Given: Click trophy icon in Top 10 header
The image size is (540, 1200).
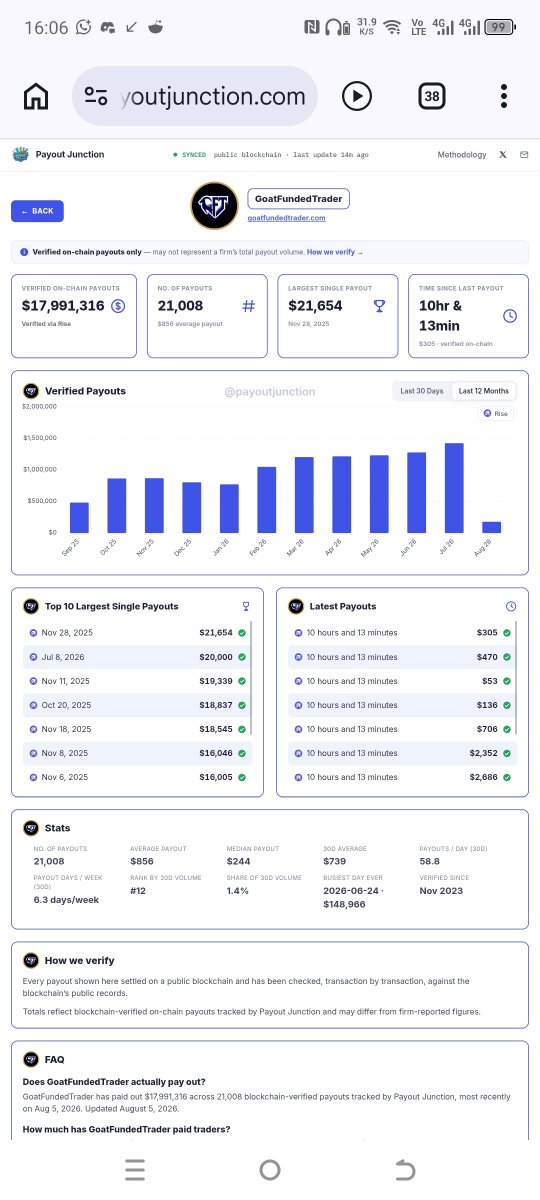Looking at the screenshot, I should coord(246,606).
